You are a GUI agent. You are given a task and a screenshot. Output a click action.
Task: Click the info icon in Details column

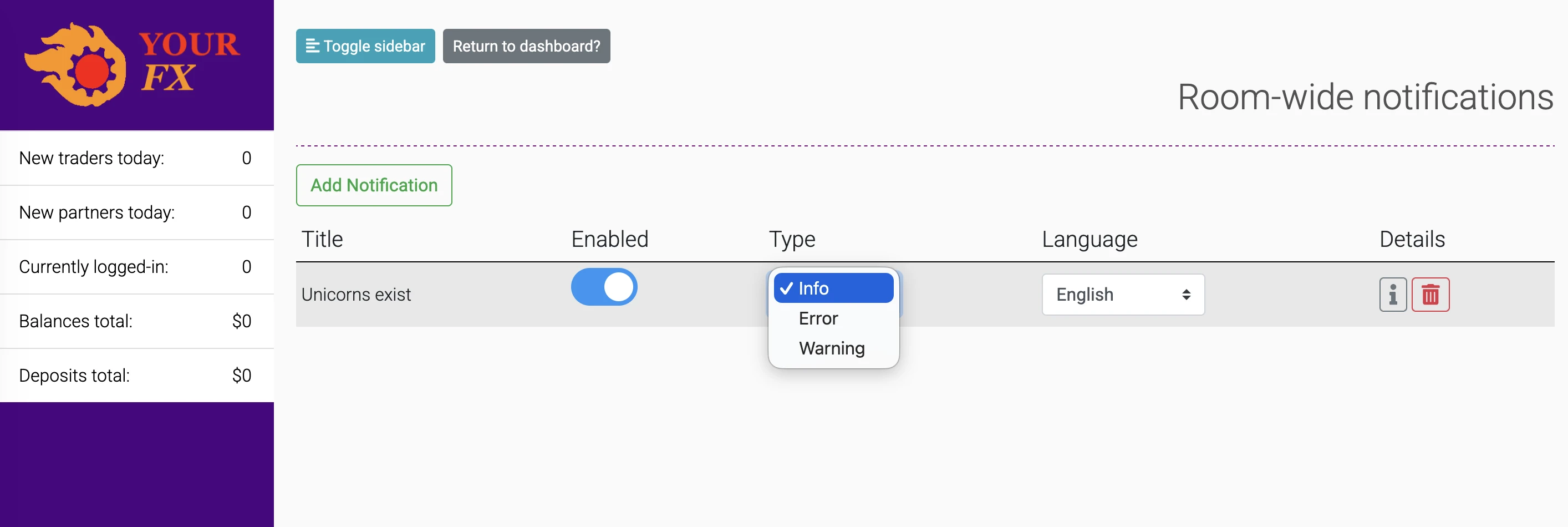(x=1392, y=294)
